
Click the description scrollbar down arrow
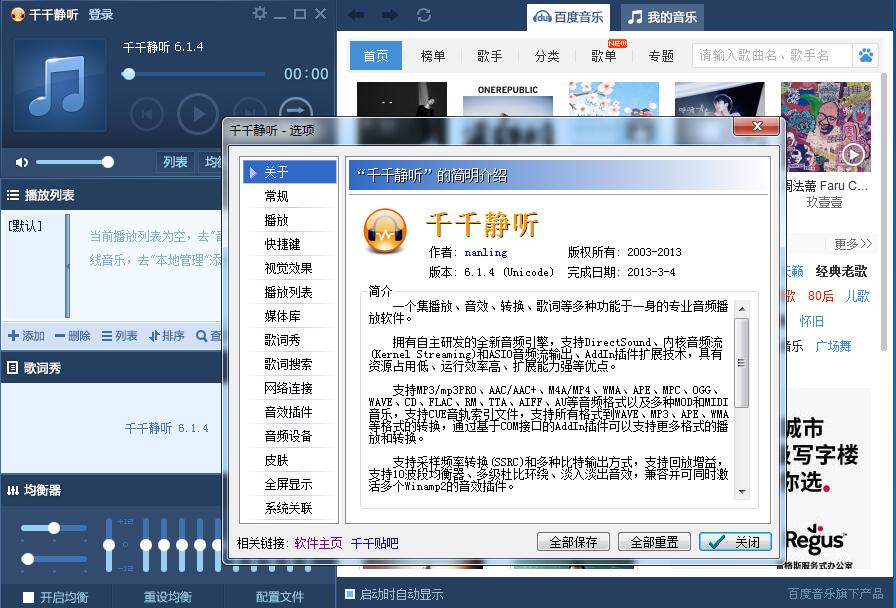[742, 491]
